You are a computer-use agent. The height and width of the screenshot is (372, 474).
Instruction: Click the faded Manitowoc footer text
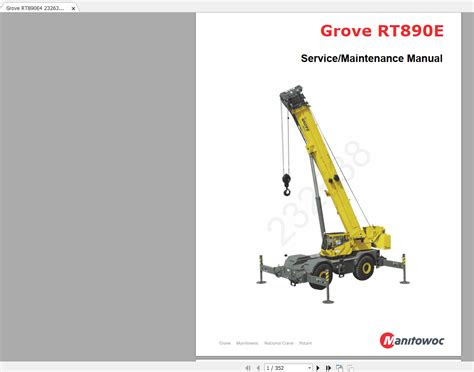pyautogui.click(x=247, y=343)
